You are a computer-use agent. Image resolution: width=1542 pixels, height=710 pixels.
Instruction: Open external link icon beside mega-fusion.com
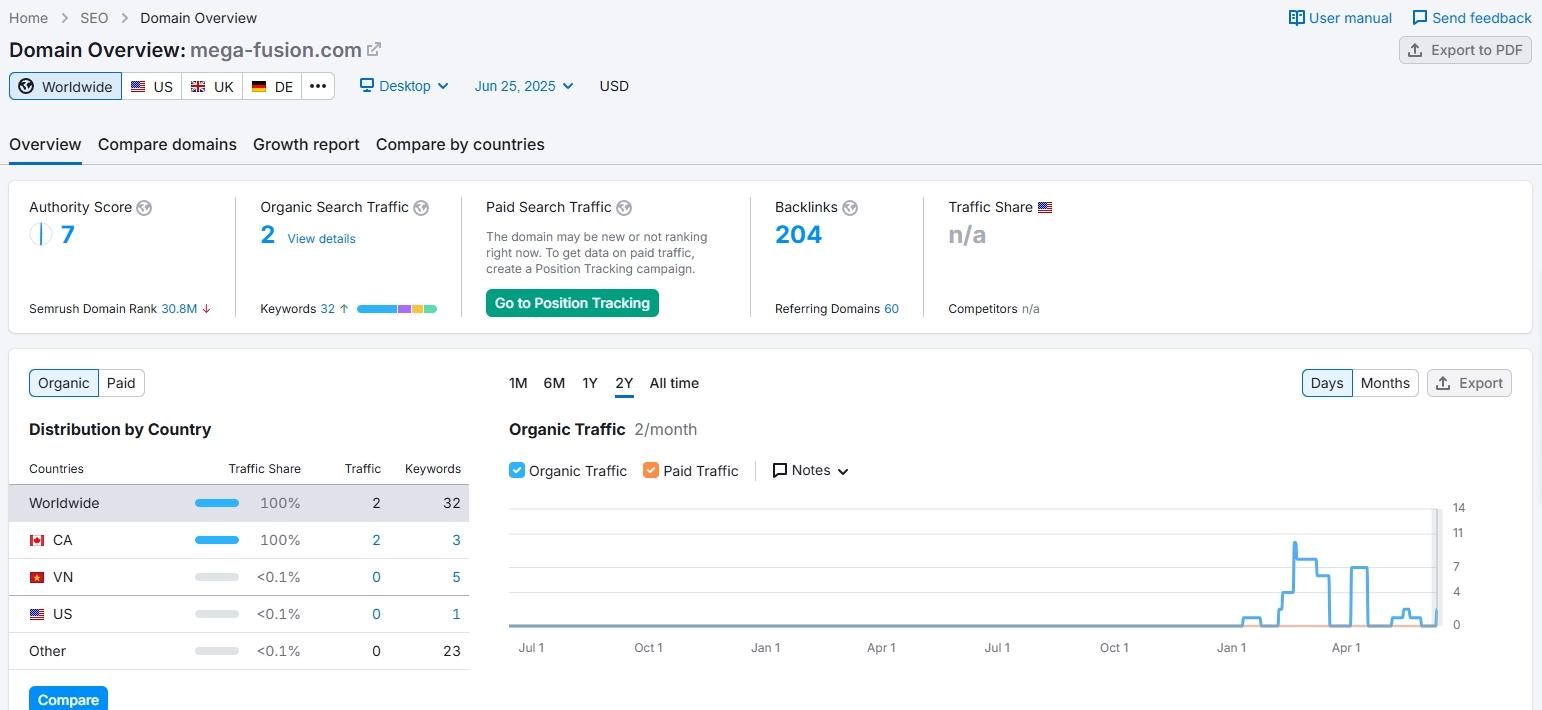click(373, 49)
